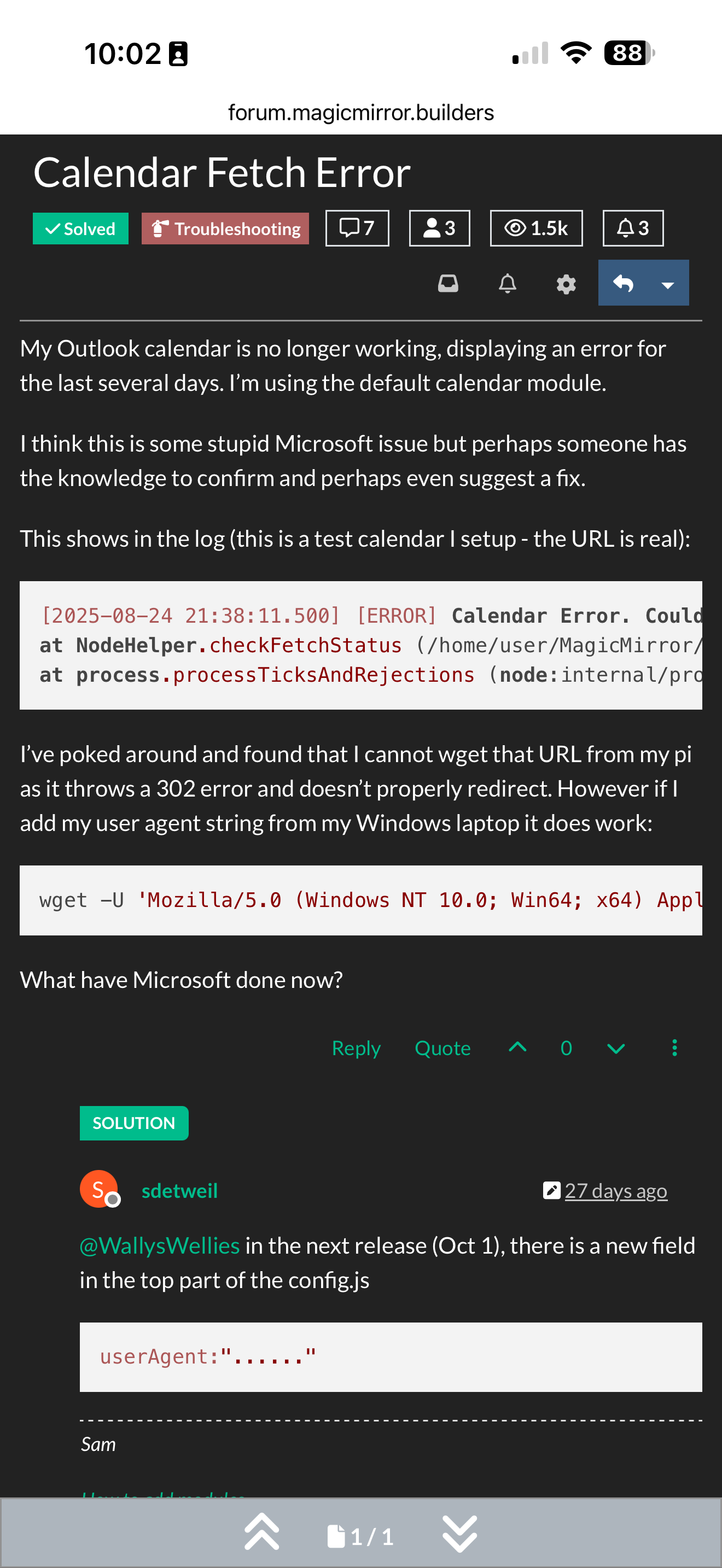The width and height of the screenshot is (722, 1568).
Task: Toggle the topic watch bell icon
Action: pos(507,283)
